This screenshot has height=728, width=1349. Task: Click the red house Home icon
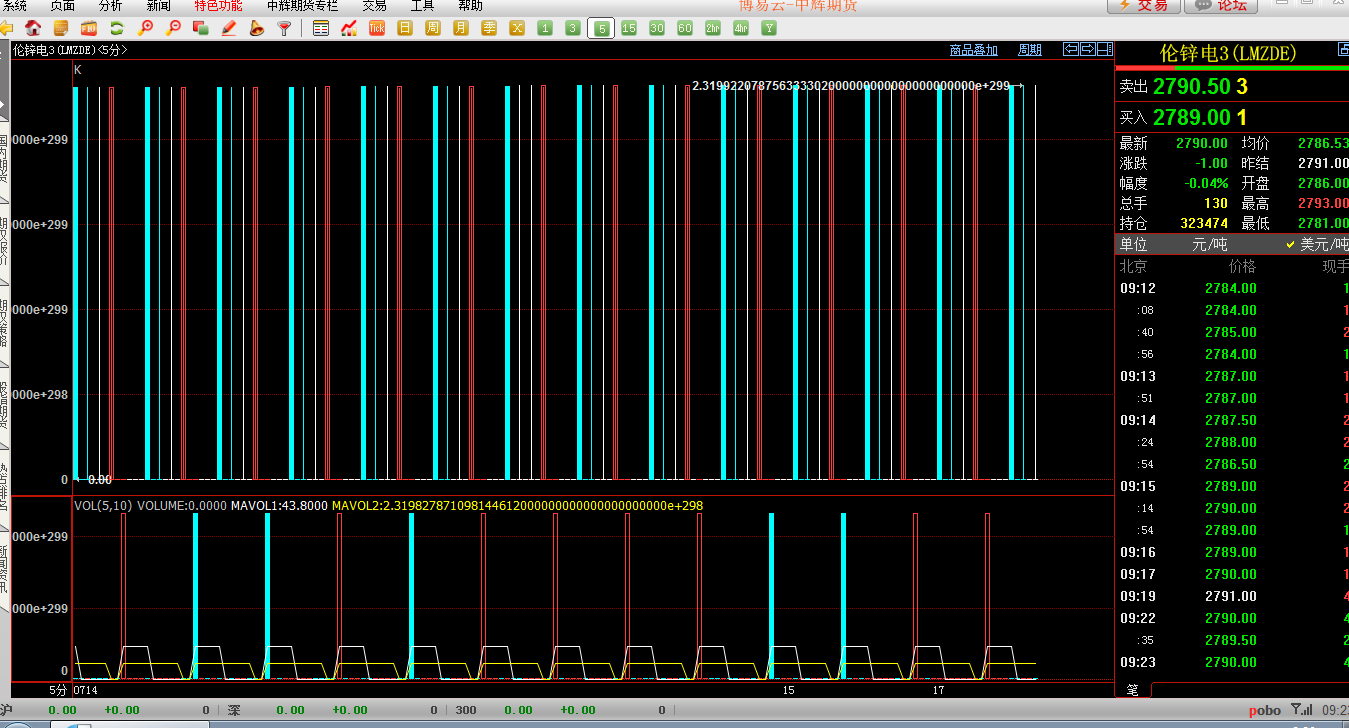(33, 28)
